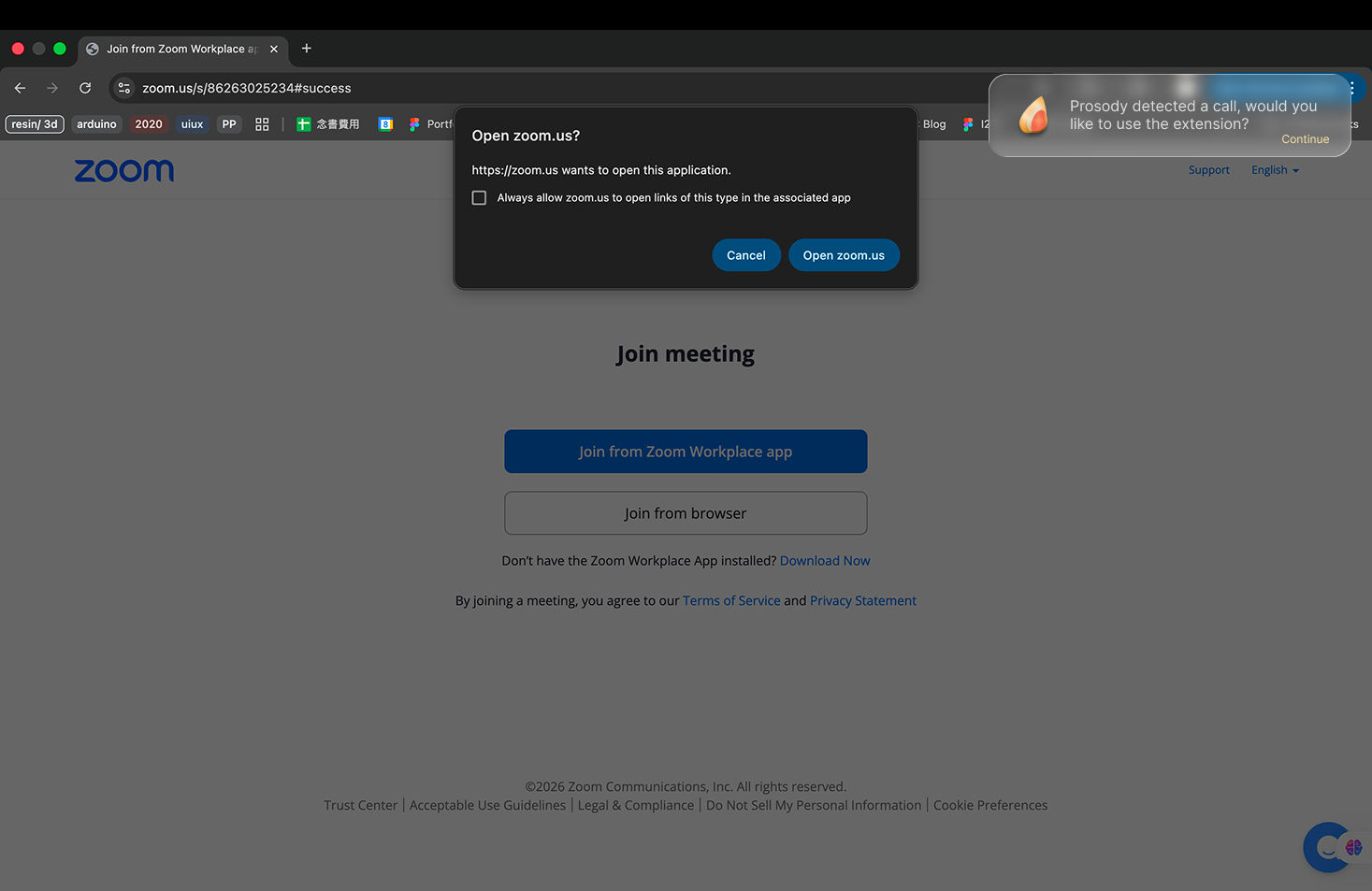This screenshot has width=1372, height=891.
Task: Click Continue in the Prosody notification
Action: click(1305, 139)
